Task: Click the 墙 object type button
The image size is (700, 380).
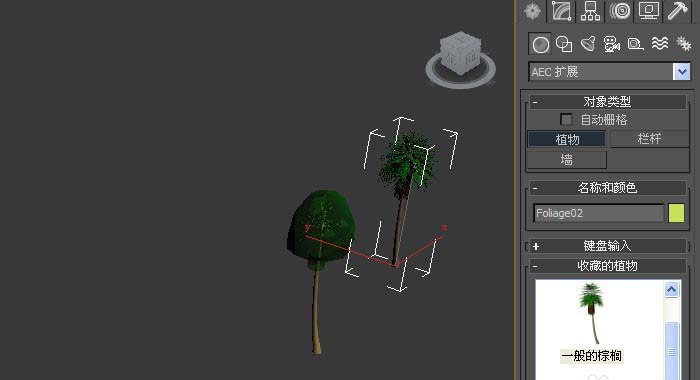Action: (567, 159)
